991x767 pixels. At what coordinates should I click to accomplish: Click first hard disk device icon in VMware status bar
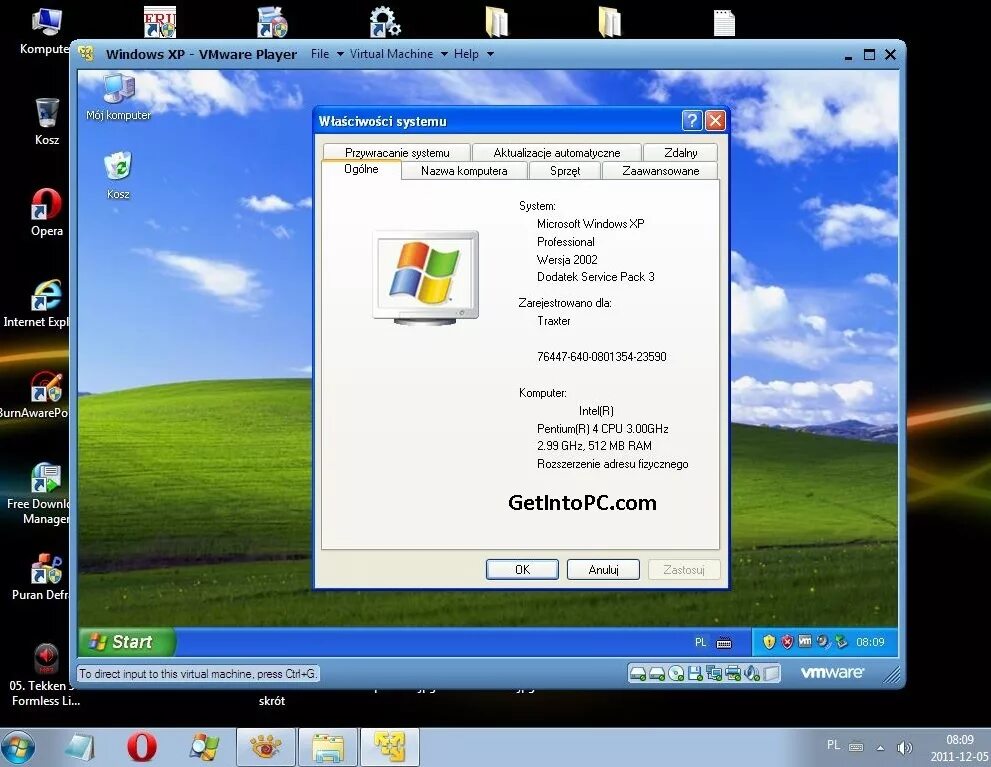point(638,674)
